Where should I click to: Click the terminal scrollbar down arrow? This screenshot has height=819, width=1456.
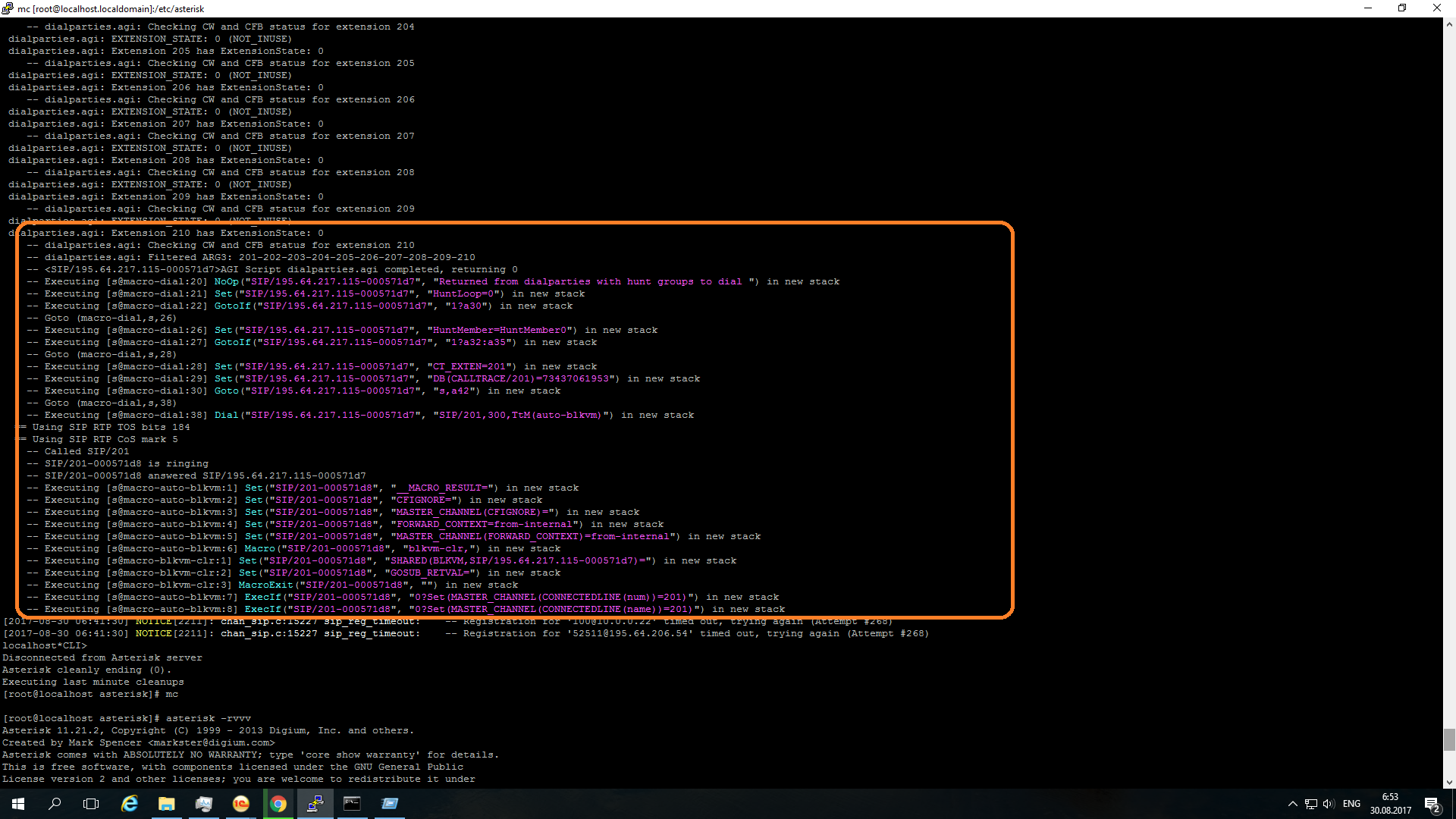[x=1449, y=782]
